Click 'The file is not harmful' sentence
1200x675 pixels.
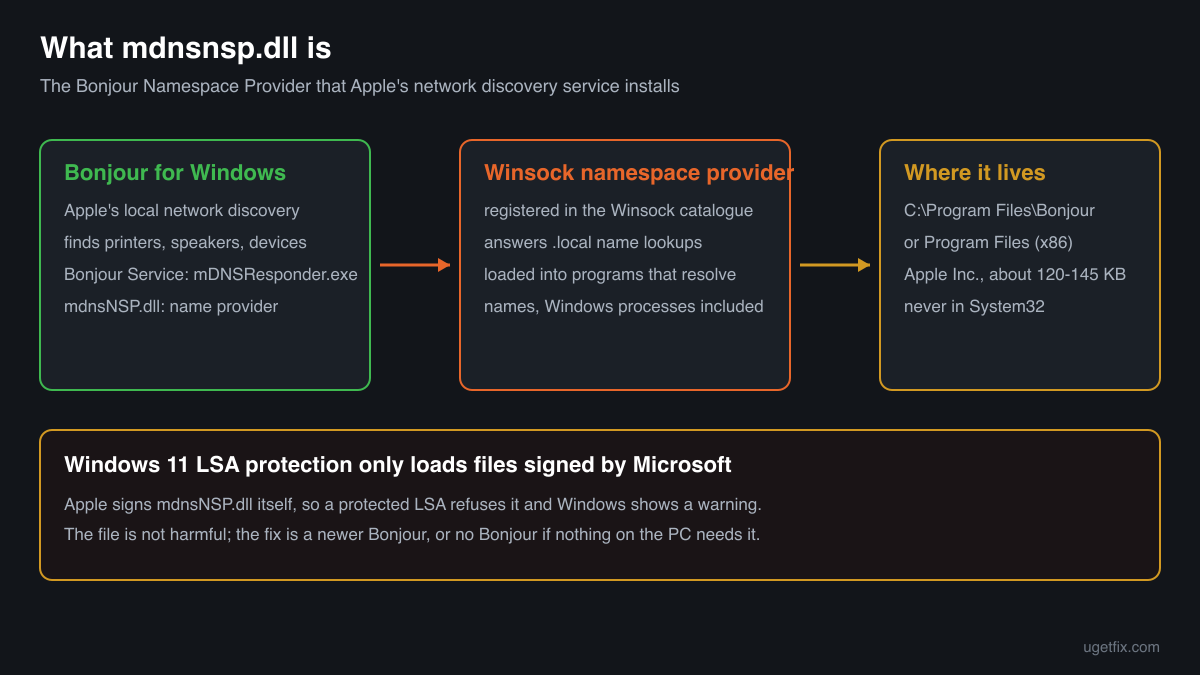pos(412,534)
